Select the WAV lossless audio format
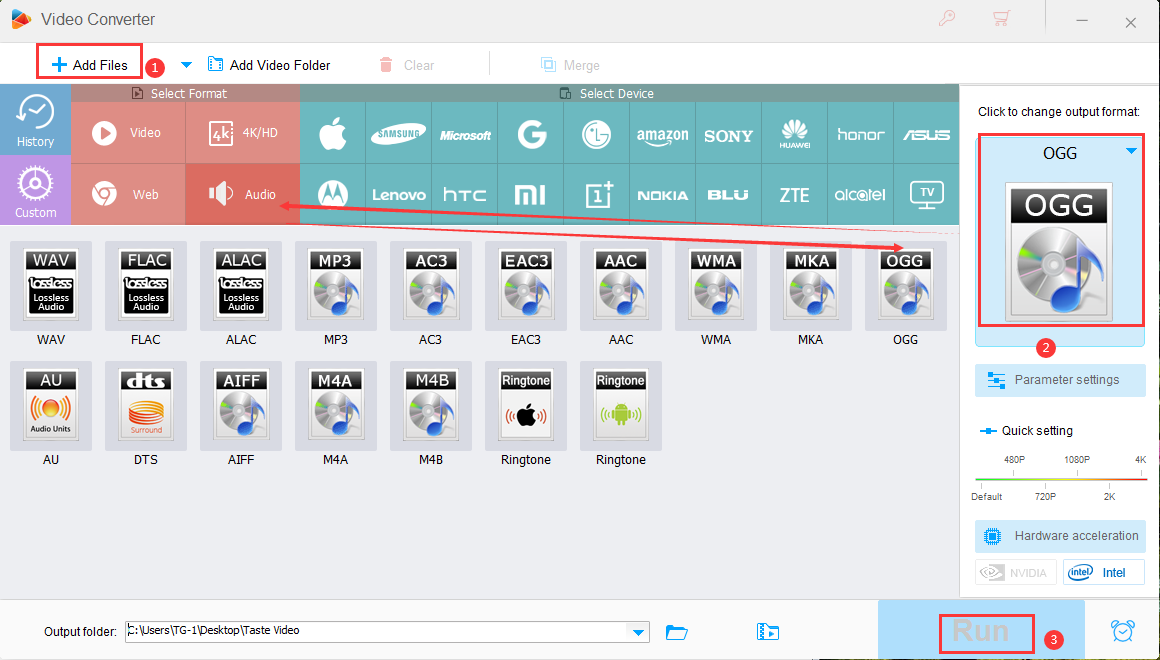The height and width of the screenshot is (660, 1160). (51, 286)
